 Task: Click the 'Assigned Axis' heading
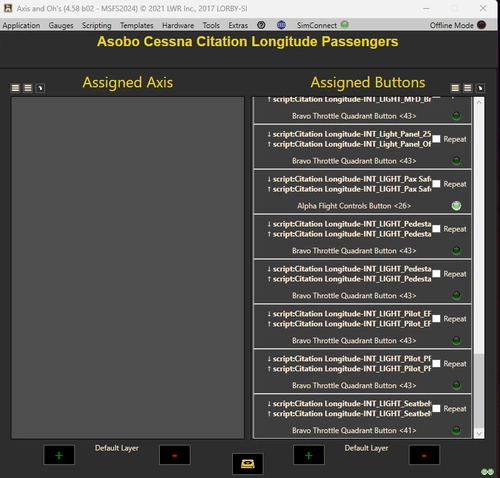[128, 82]
